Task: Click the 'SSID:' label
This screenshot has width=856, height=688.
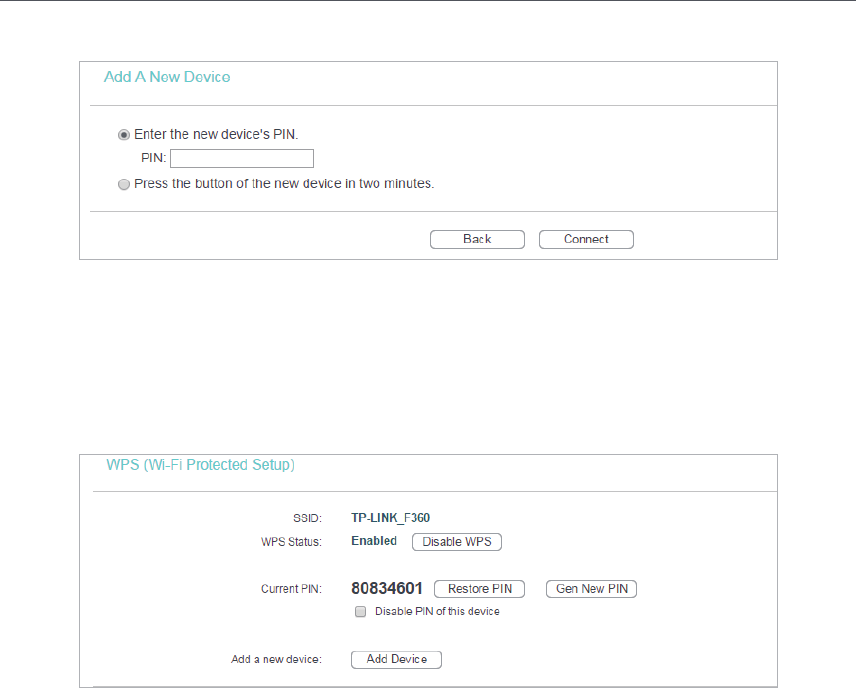Action: [307, 518]
